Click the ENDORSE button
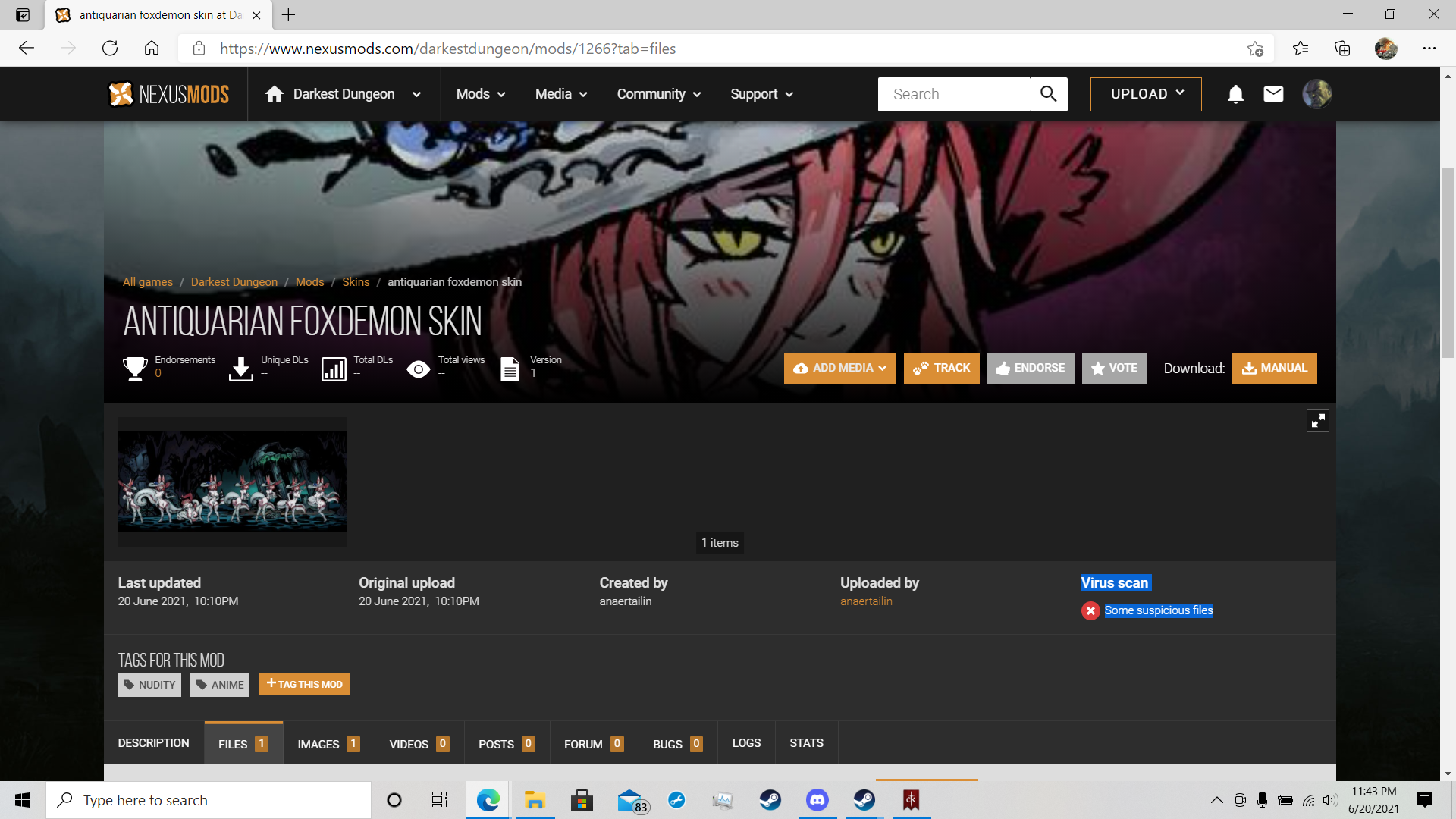The width and height of the screenshot is (1456, 819). (1031, 369)
